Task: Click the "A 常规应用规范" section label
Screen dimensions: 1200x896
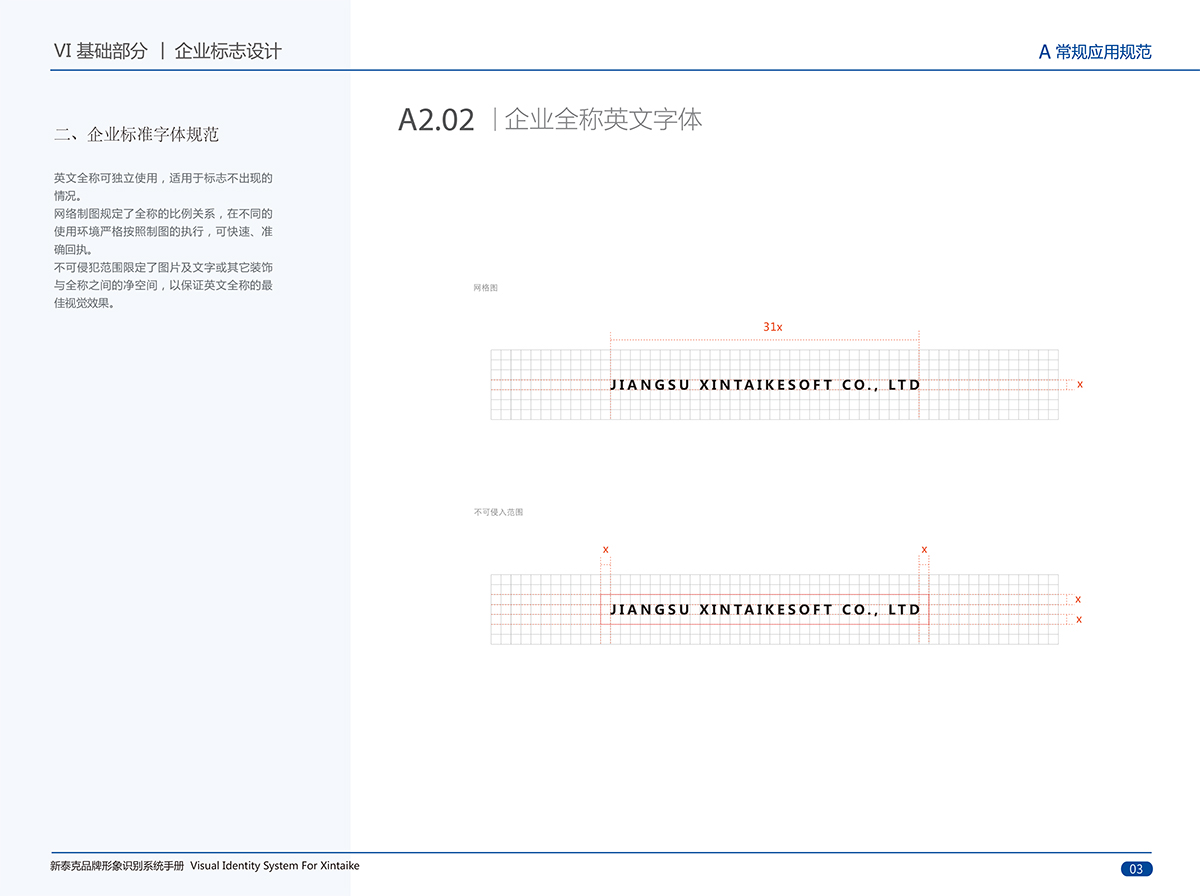Action: (1095, 52)
